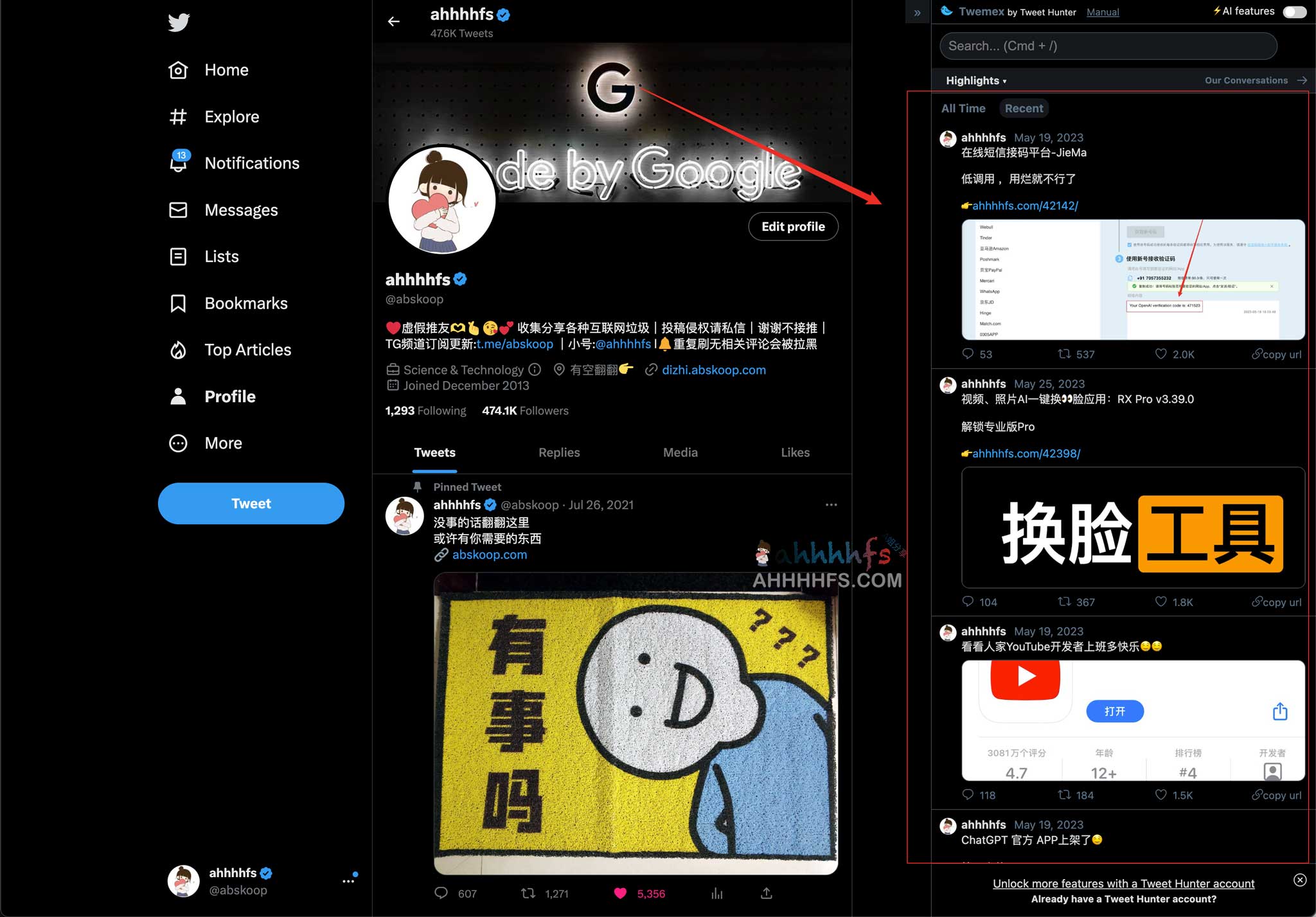This screenshot has height=917, width=1316.
Task: Select the Media tab on profile
Action: pos(680,452)
